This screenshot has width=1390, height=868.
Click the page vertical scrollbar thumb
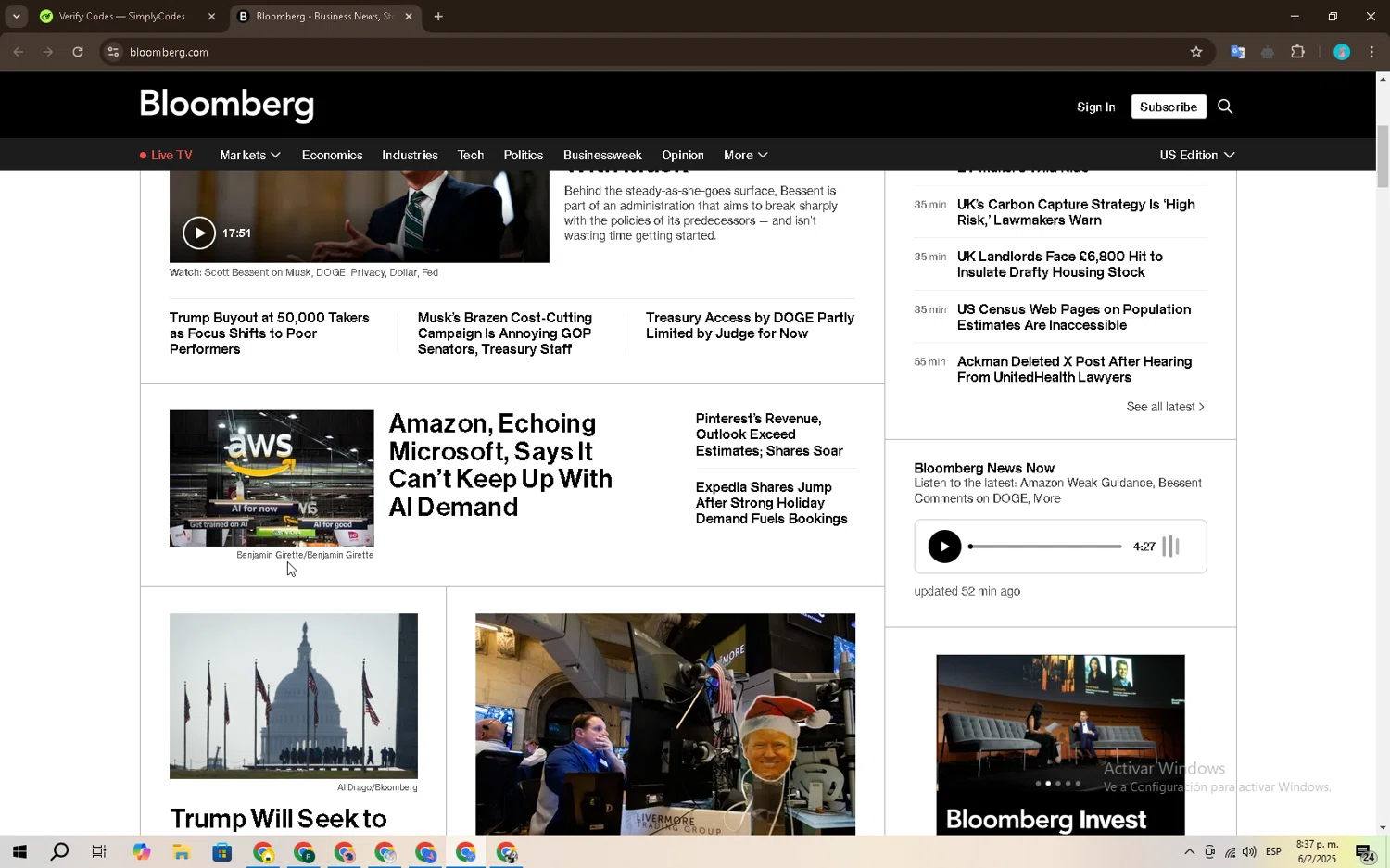(x=1383, y=156)
